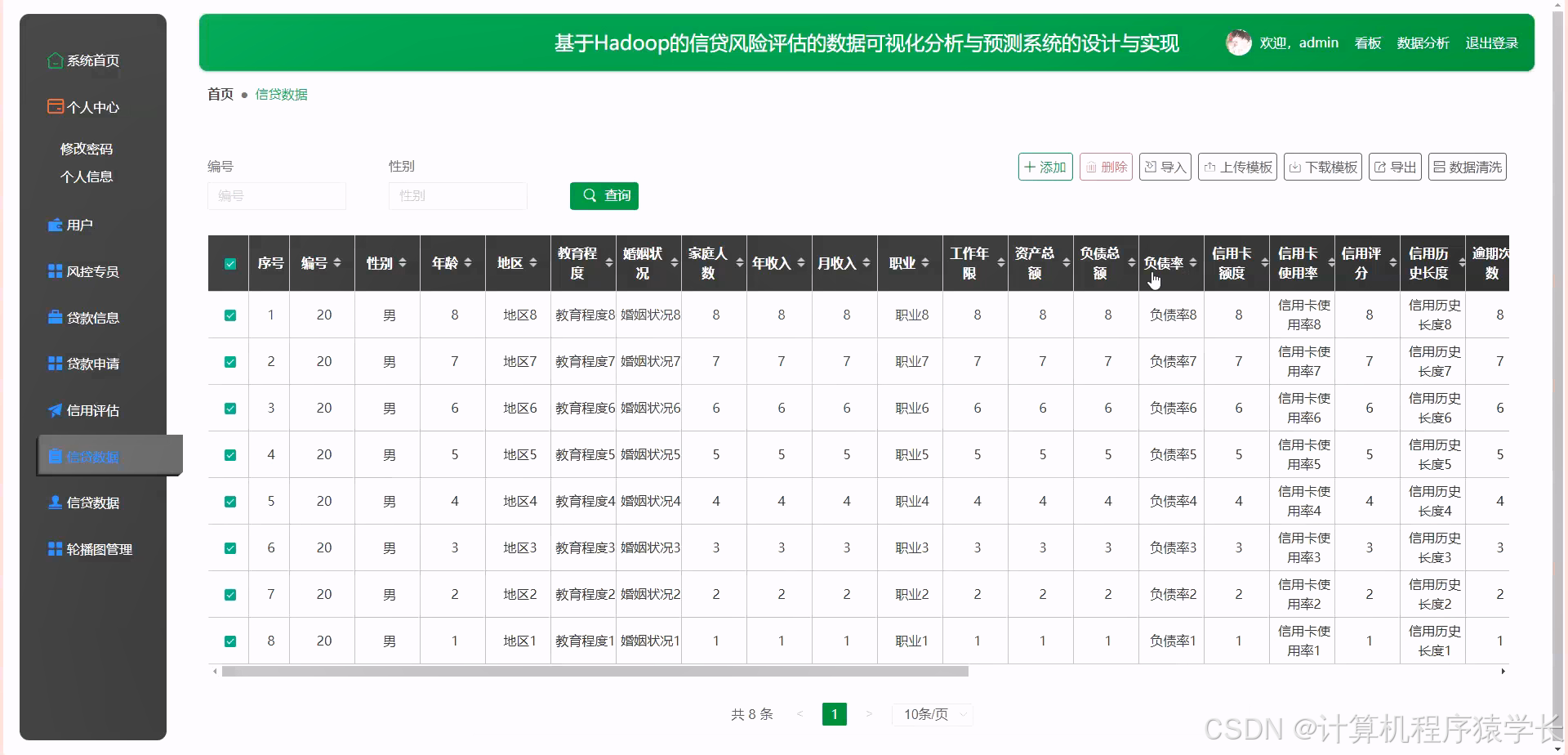The image size is (1568, 755).
Task: Open the 系统首页 home icon in sidebar
Action: 55,60
